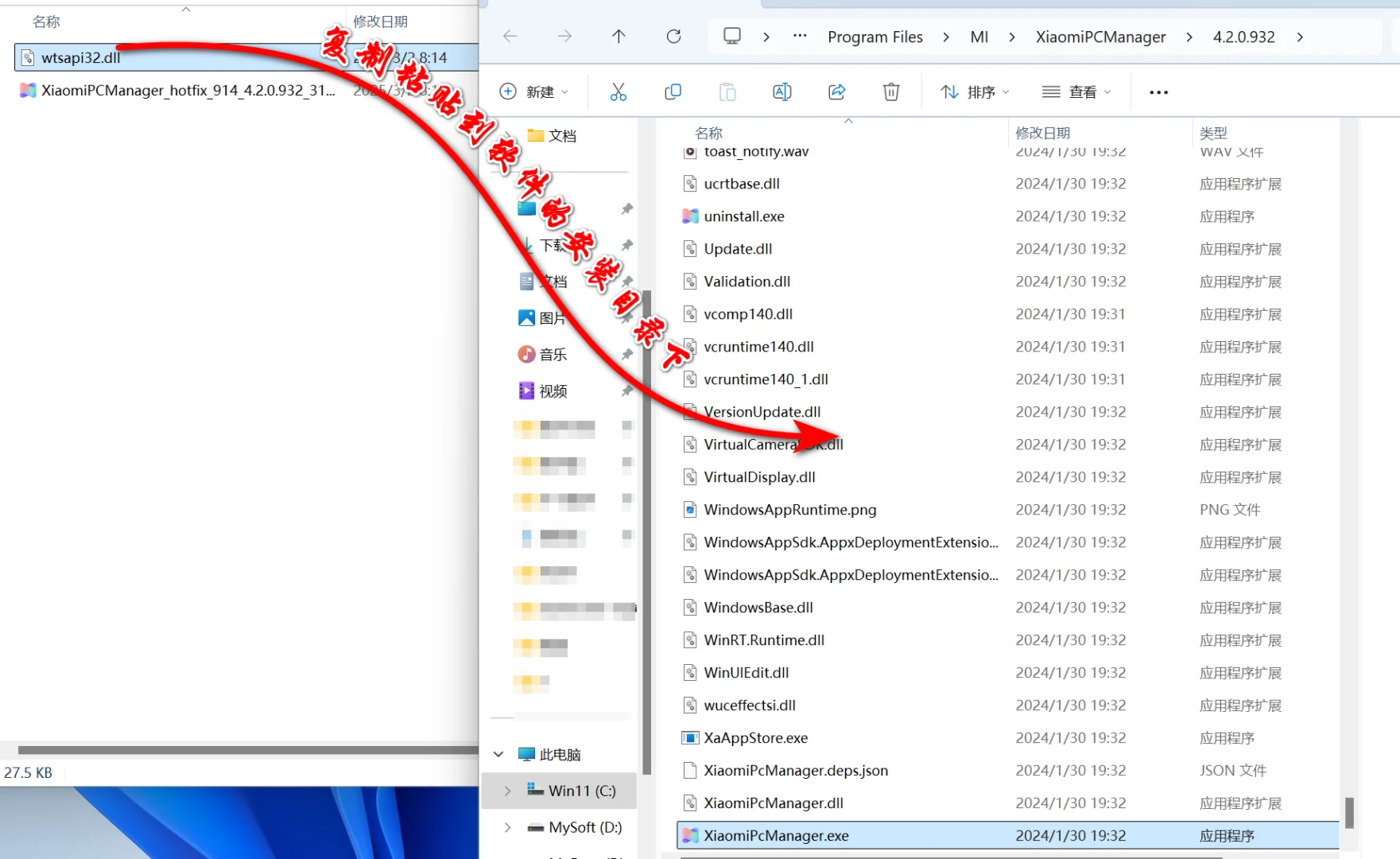This screenshot has width=1400, height=859.
Task: Click the left window horizontal scrollbar
Action: coord(248,750)
